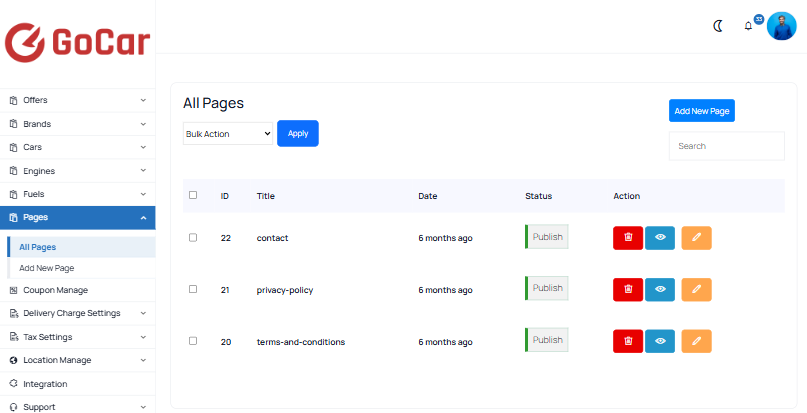Screen dimensions: 807x413
Task: Edit the terms-and-conditions page
Action: [x=696, y=341]
